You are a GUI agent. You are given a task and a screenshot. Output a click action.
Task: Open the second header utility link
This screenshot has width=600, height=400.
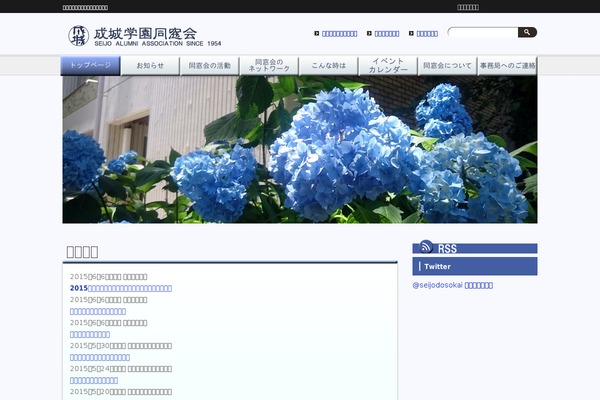click(387, 34)
